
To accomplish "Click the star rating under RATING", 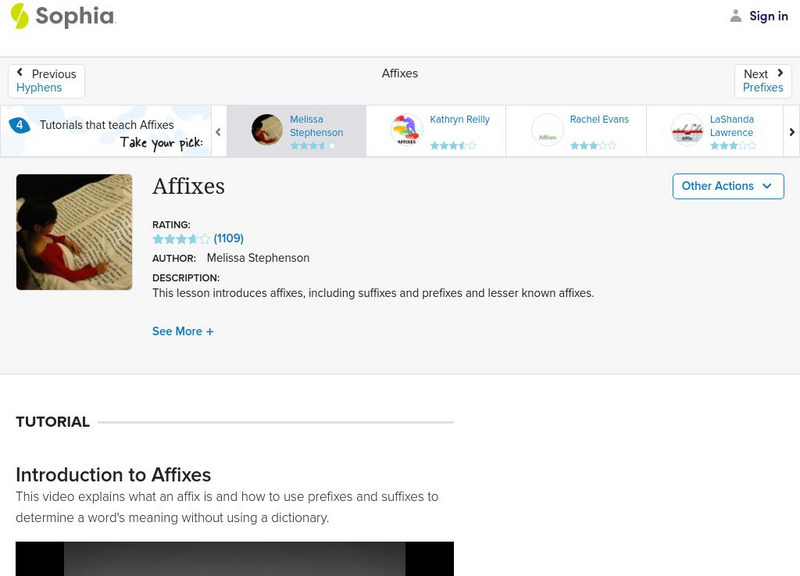I will pyautogui.click(x=181, y=239).
